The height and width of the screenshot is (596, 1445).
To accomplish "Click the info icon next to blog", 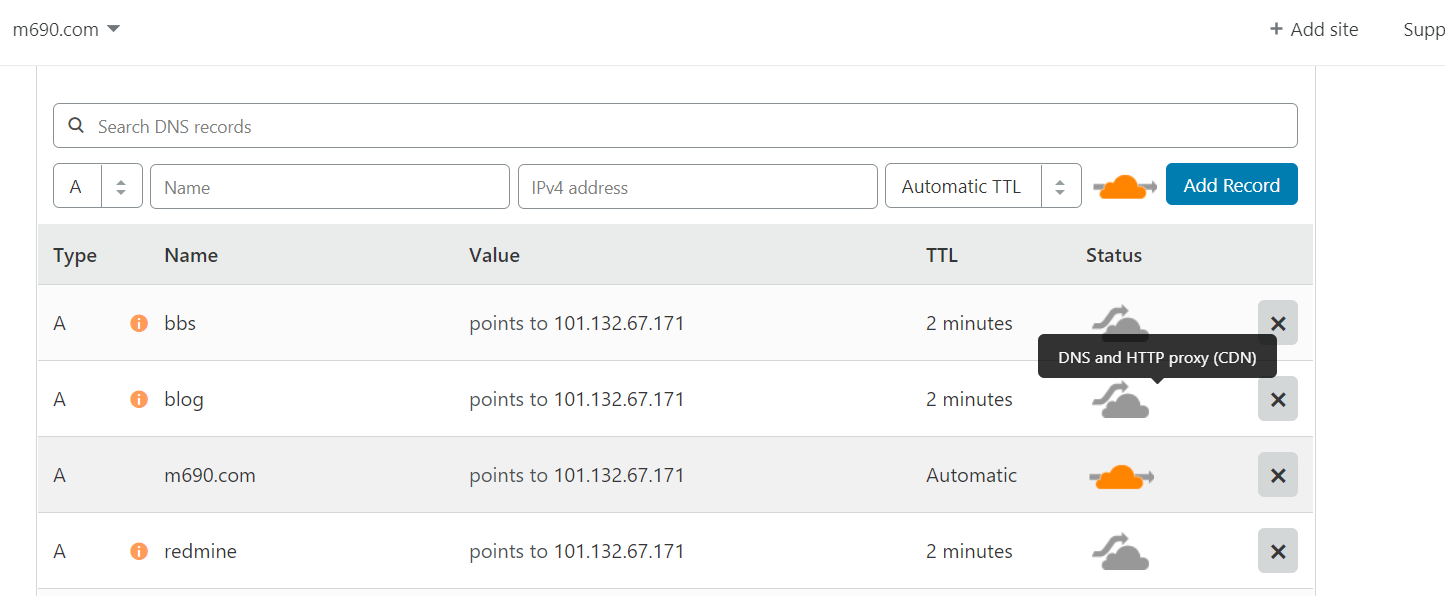I will pyautogui.click(x=139, y=399).
